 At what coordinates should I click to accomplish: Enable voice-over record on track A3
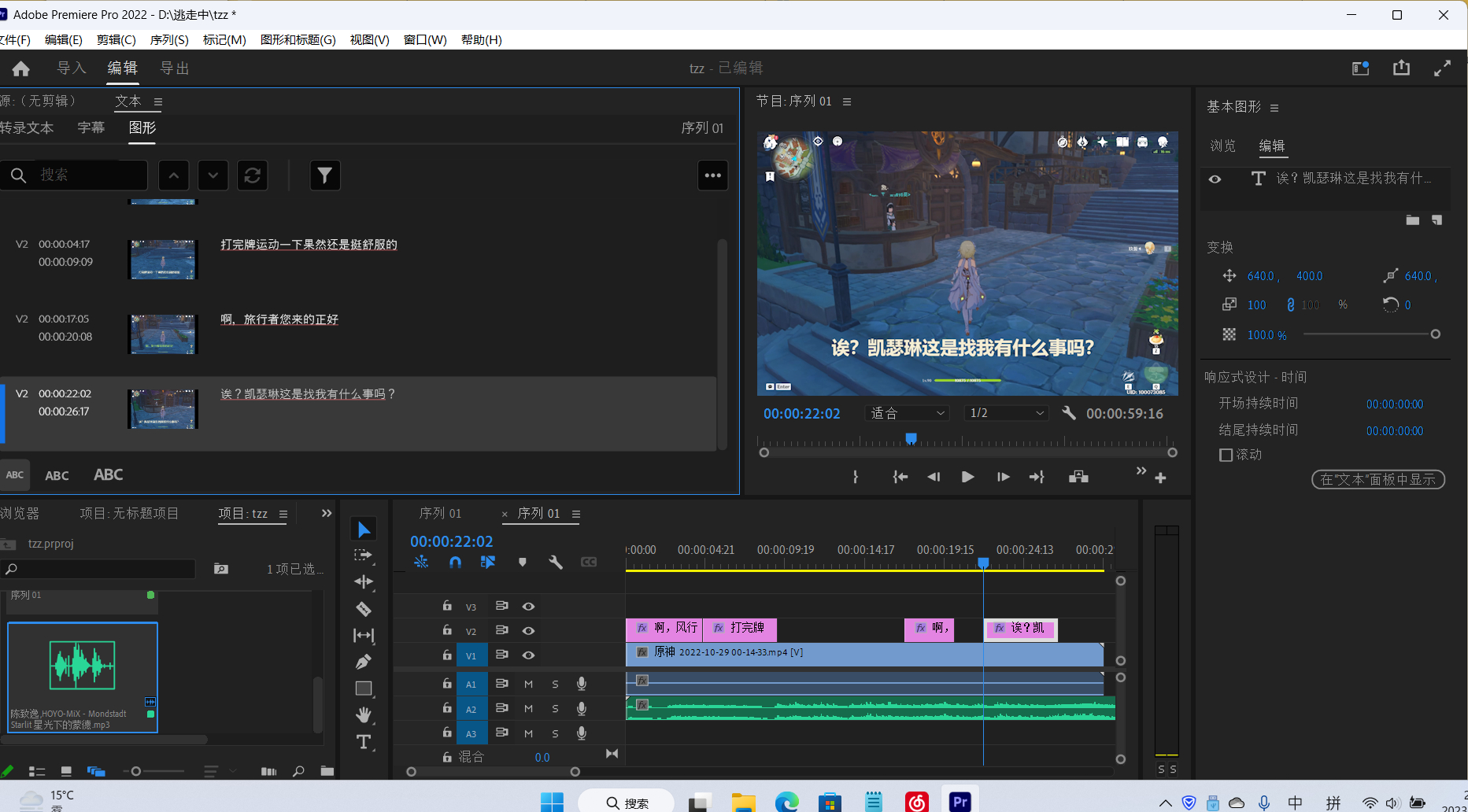[x=582, y=733]
